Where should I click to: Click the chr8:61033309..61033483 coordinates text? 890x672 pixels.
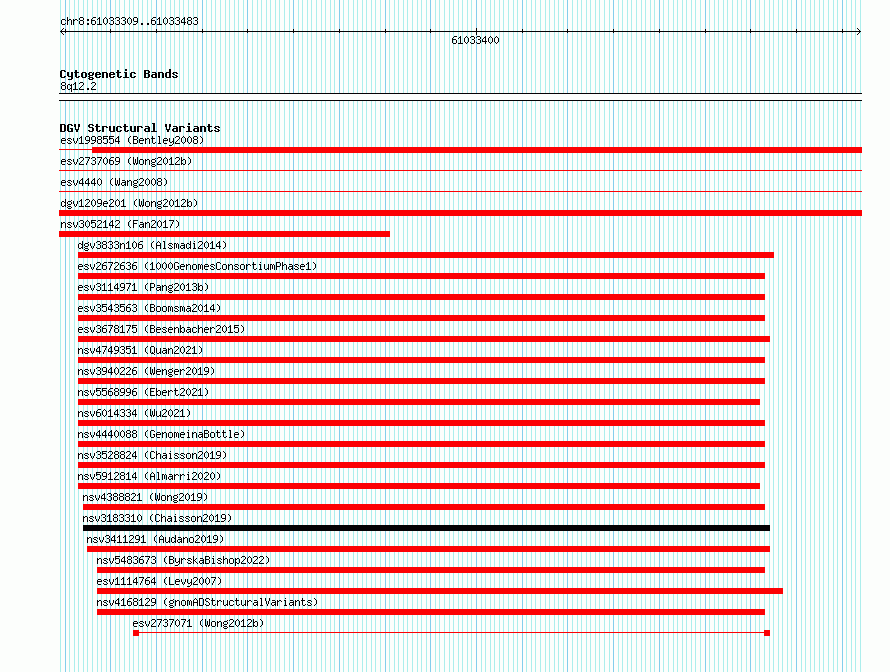[x=129, y=22]
